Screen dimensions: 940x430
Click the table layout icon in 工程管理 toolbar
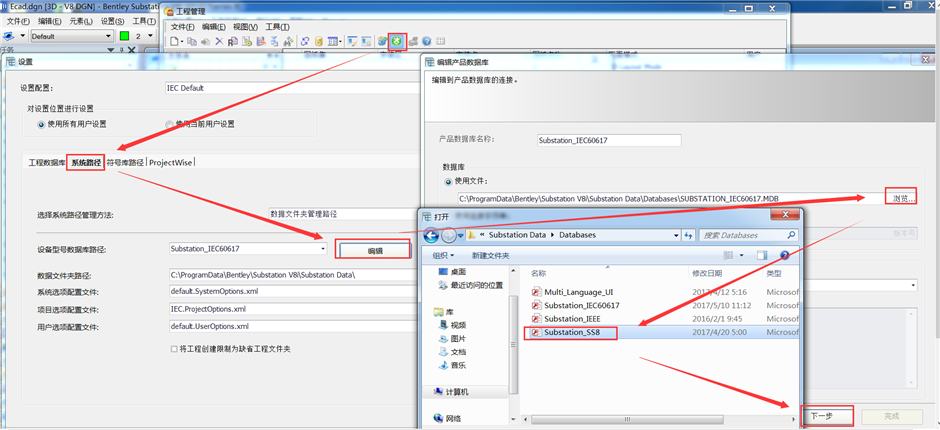point(332,41)
